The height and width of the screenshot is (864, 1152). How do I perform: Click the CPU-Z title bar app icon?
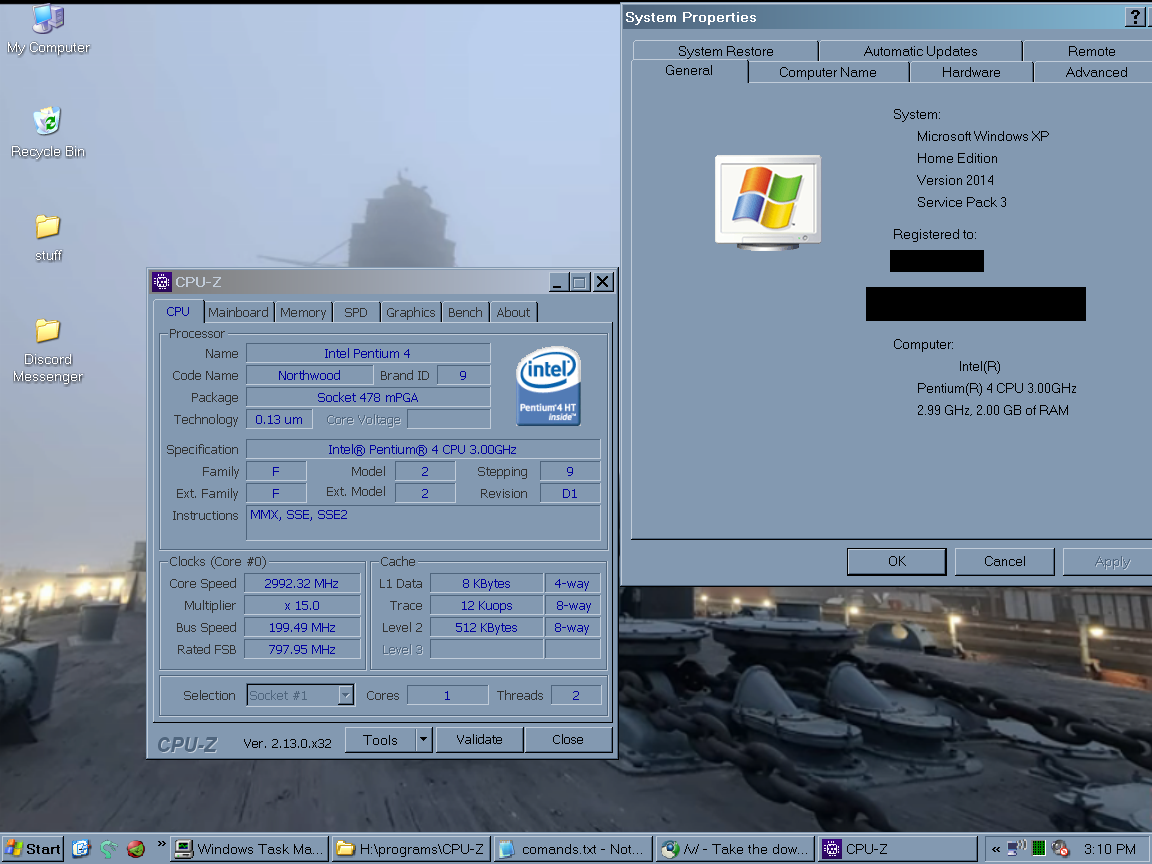(x=162, y=281)
